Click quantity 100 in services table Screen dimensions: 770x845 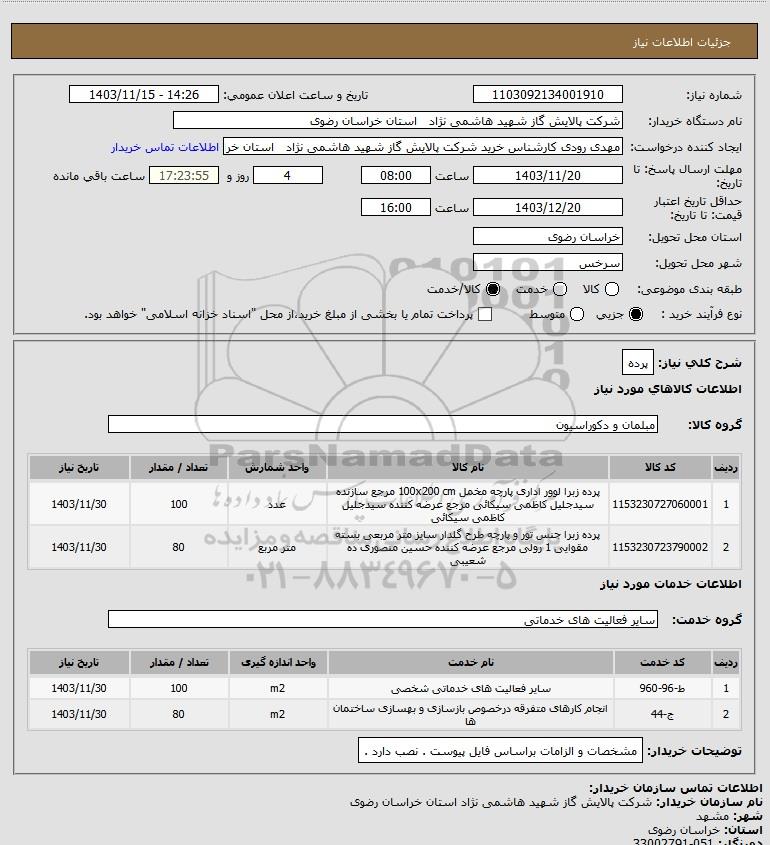pyautogui.click(x=178, y=688)
